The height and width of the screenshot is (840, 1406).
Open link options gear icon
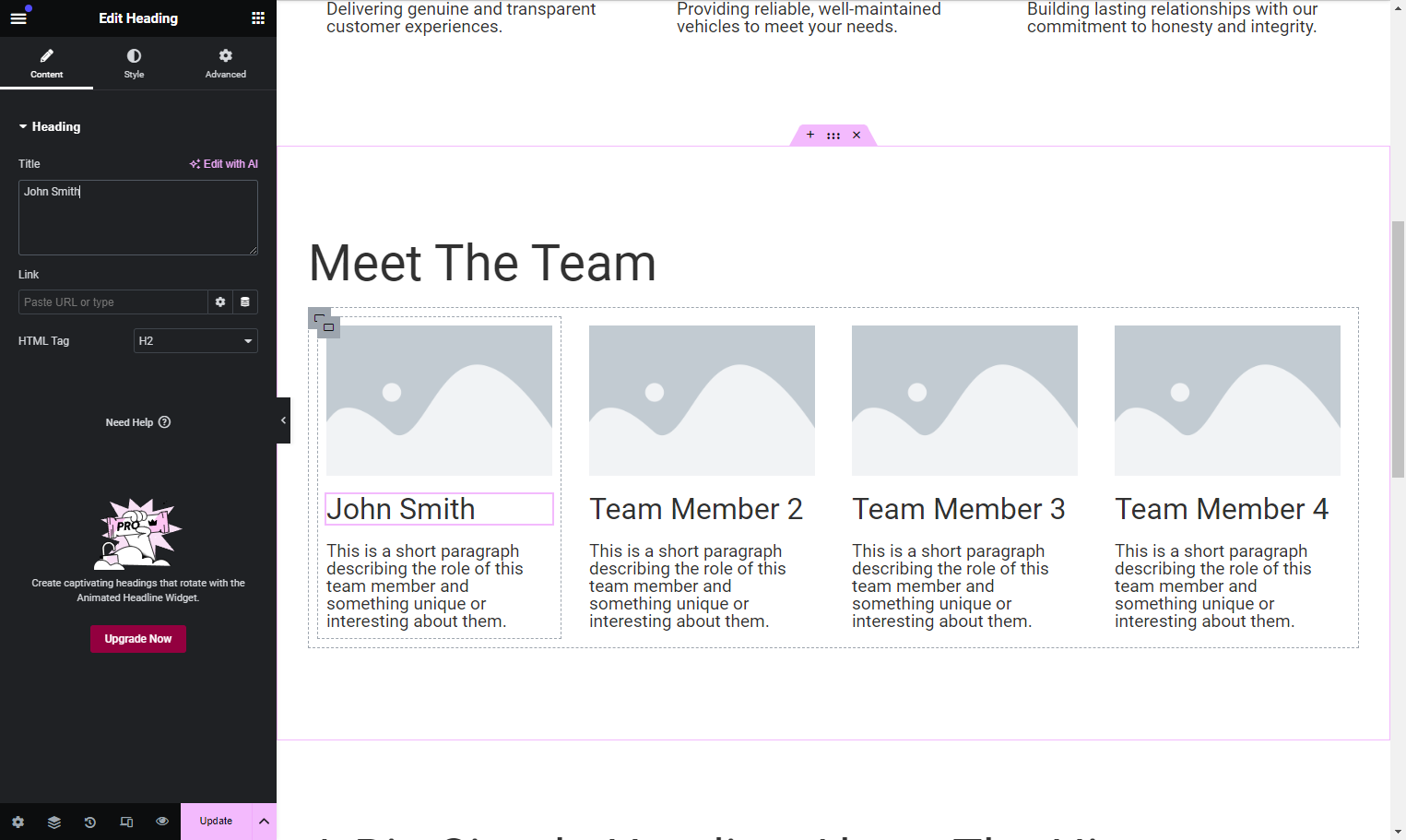220,302
